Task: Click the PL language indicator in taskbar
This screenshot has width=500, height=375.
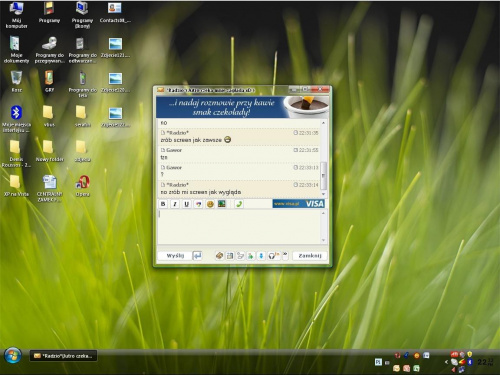Action: [378, 362]
